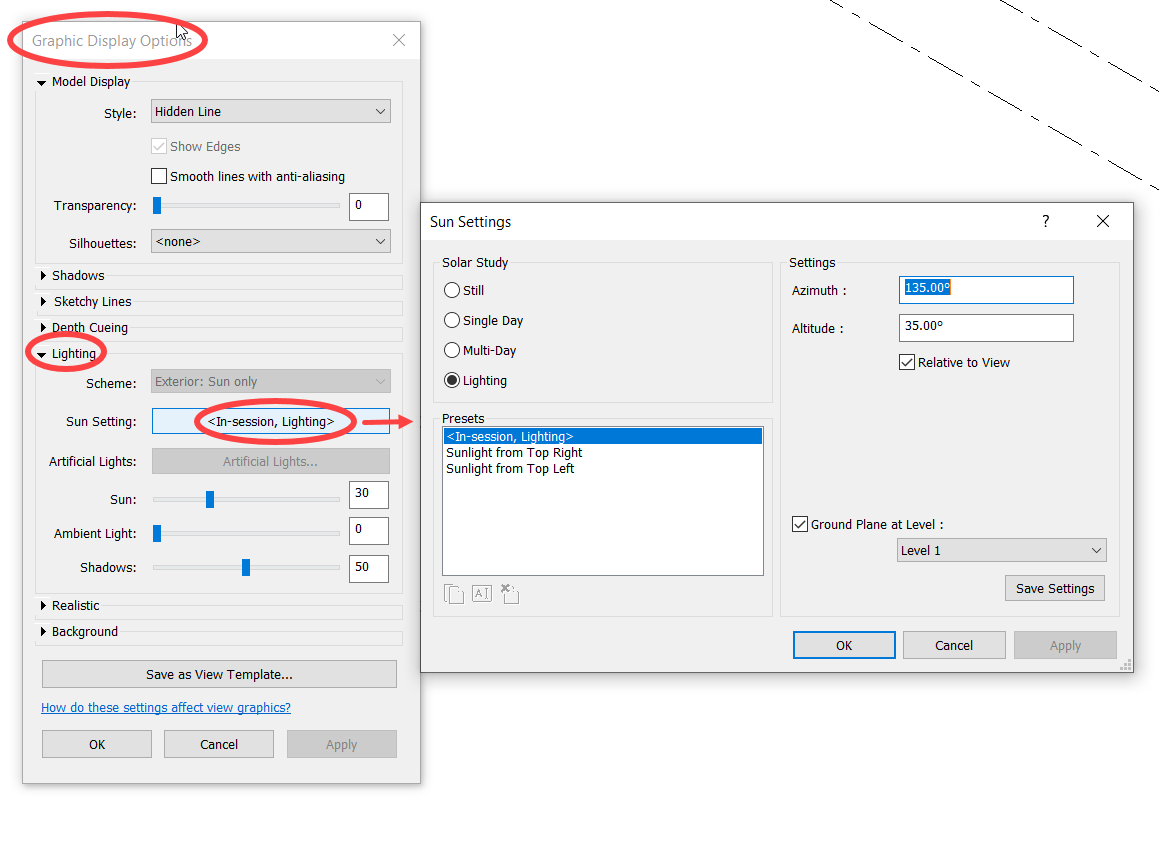Image resolution: width=1165 pixels, height=846 pixels.
Task: Click Save Settings in Sun Settings
Action: [1055, 588]
